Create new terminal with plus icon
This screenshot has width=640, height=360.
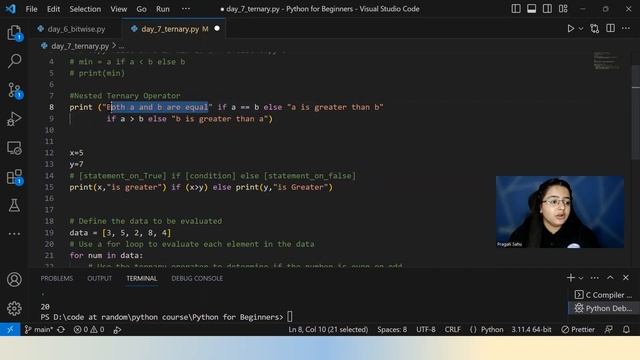point(571,278)
